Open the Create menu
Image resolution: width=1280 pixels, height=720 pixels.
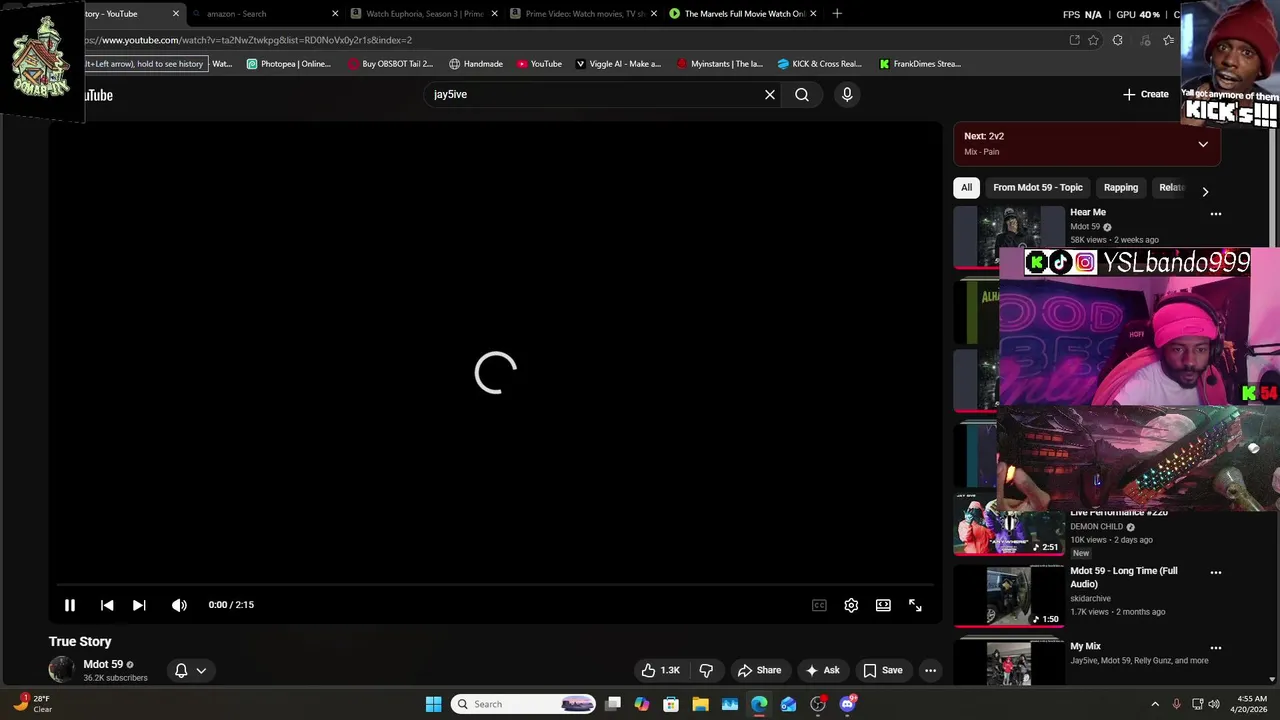(x=1145, y=94)
